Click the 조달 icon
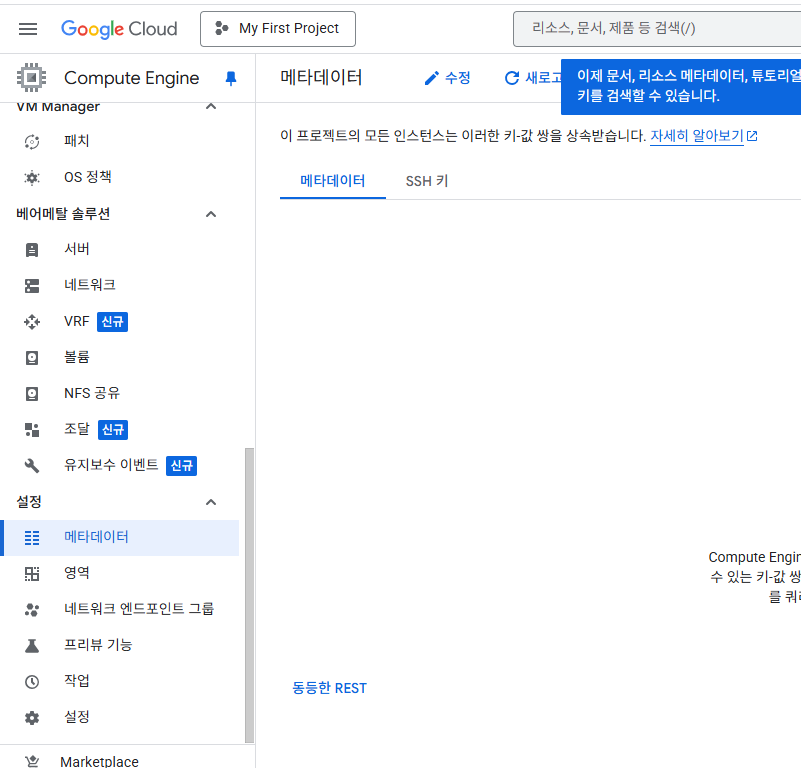801x768 pixels. pos(32,430)
